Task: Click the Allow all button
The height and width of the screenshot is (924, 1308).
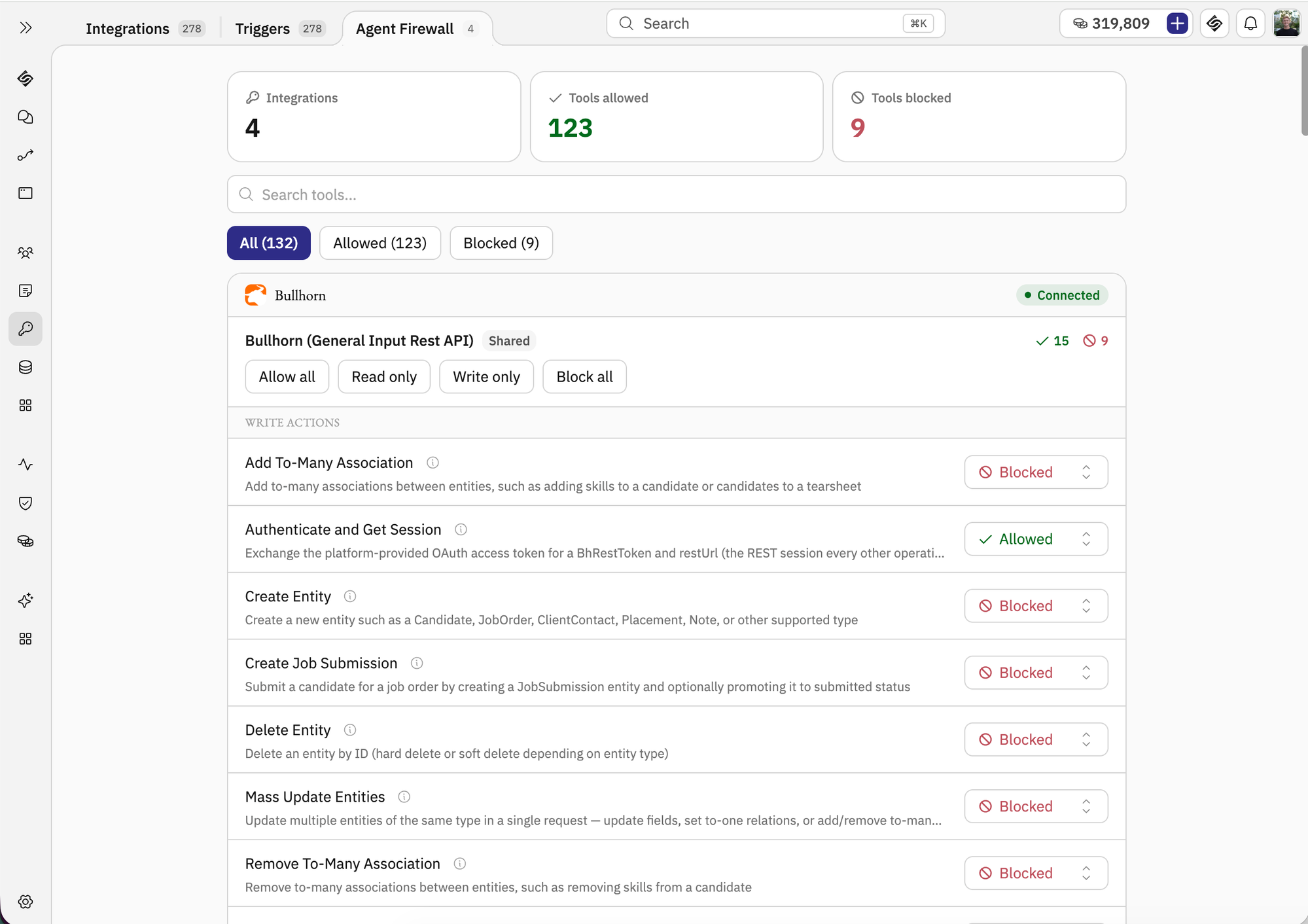Action: pos(287,376)
